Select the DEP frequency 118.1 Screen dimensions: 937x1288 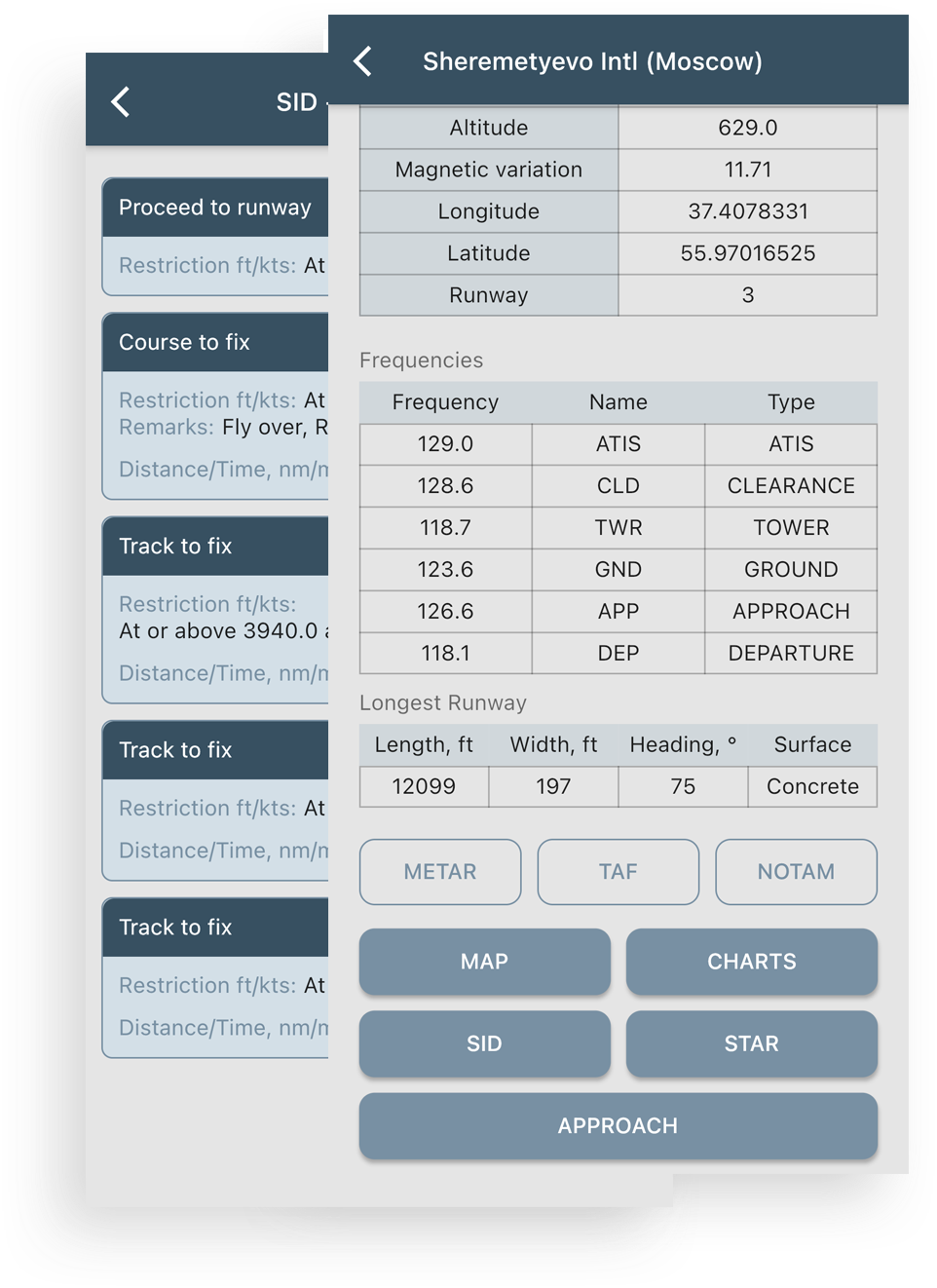[x=446, y=654]
